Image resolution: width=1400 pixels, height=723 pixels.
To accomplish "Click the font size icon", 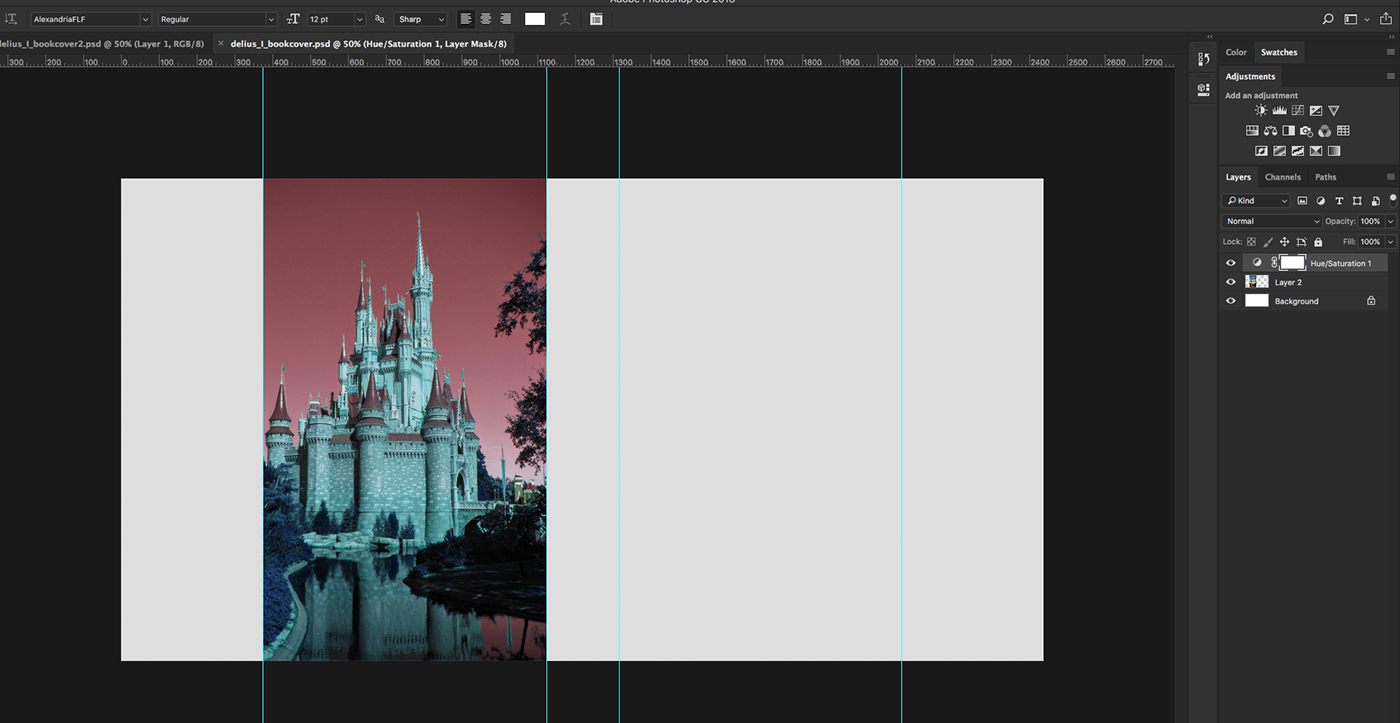I will click(293, 19).
